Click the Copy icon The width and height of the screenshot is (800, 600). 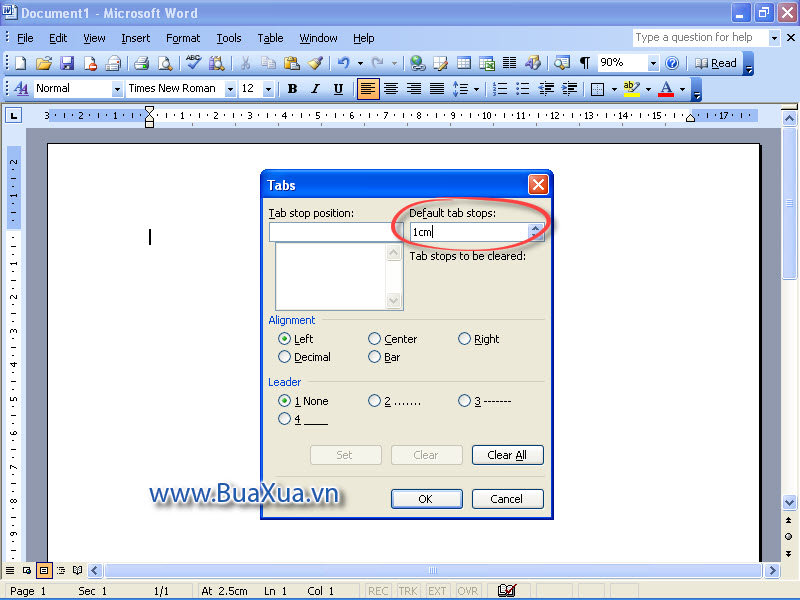coord(268,63)
